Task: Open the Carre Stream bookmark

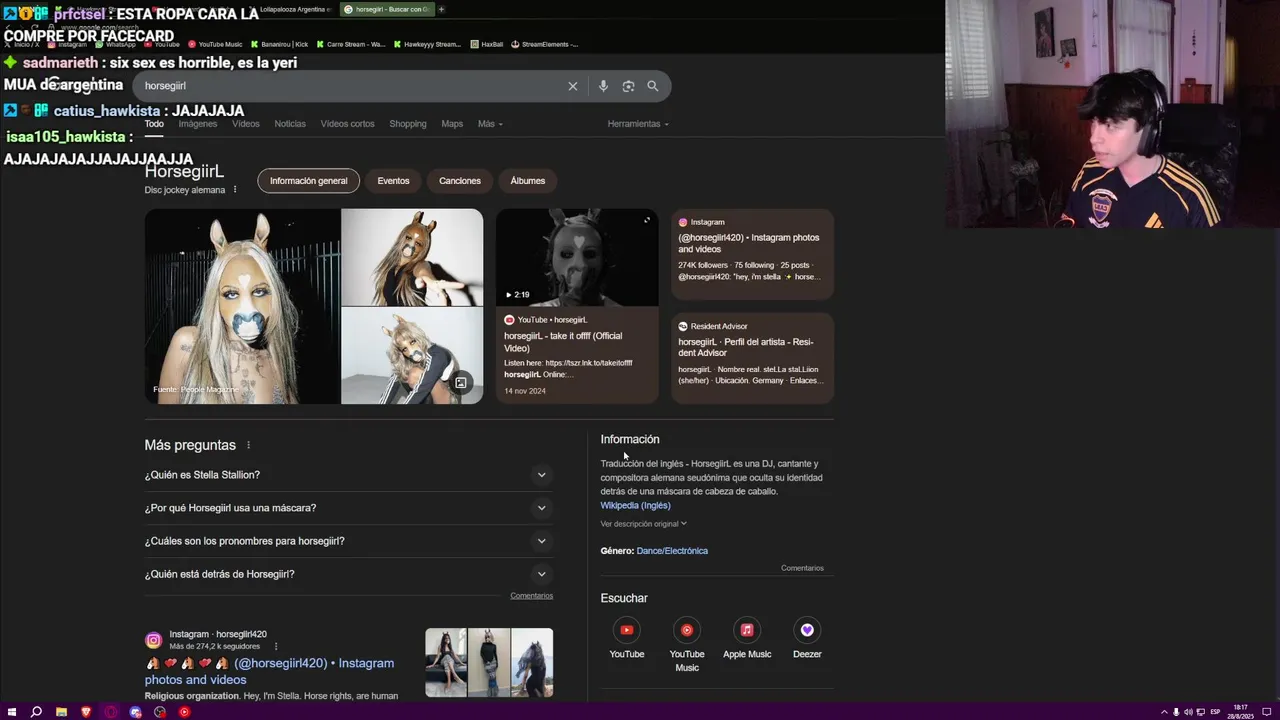Action: click(x=351, y=44)
